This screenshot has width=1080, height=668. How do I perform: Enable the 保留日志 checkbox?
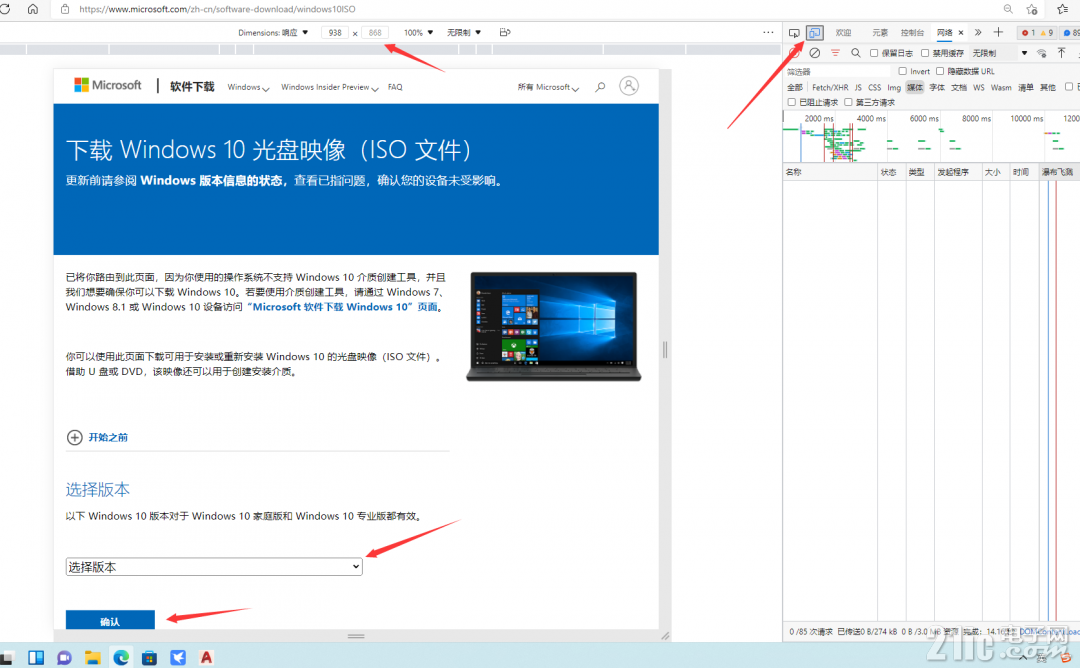pos(874,53)
